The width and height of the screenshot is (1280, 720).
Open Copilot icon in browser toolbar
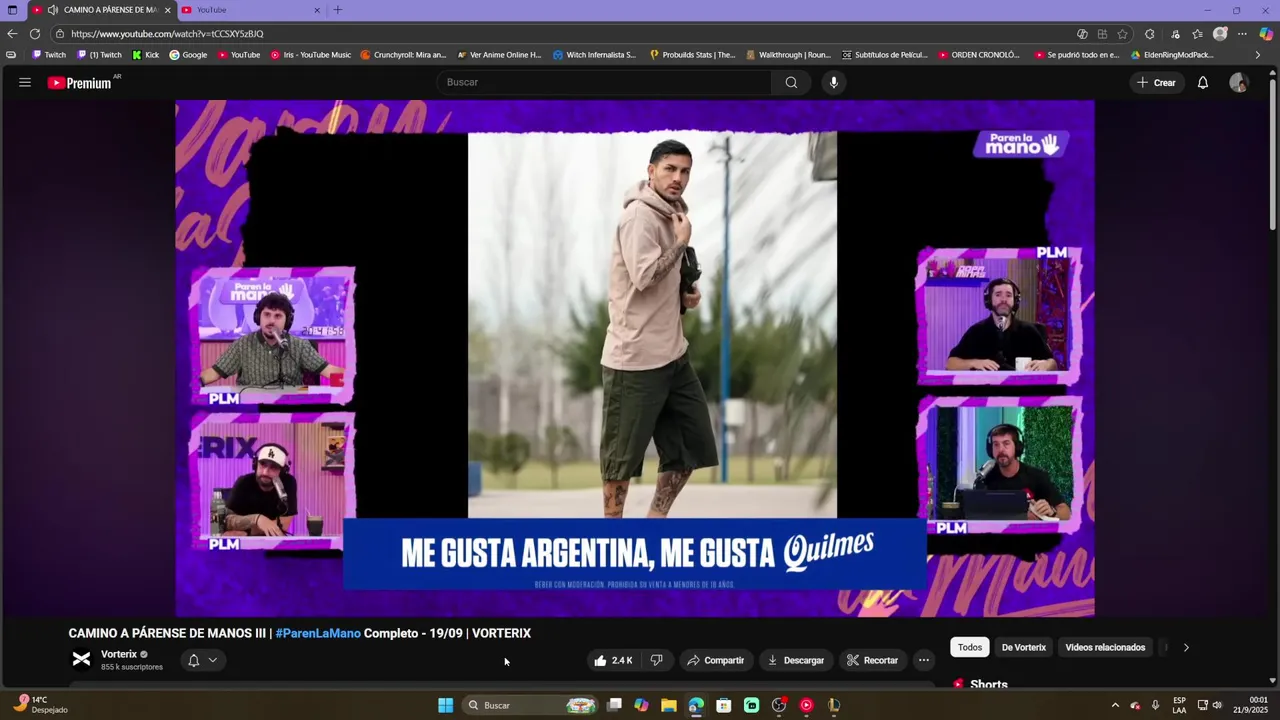(x=1266, y=33)
